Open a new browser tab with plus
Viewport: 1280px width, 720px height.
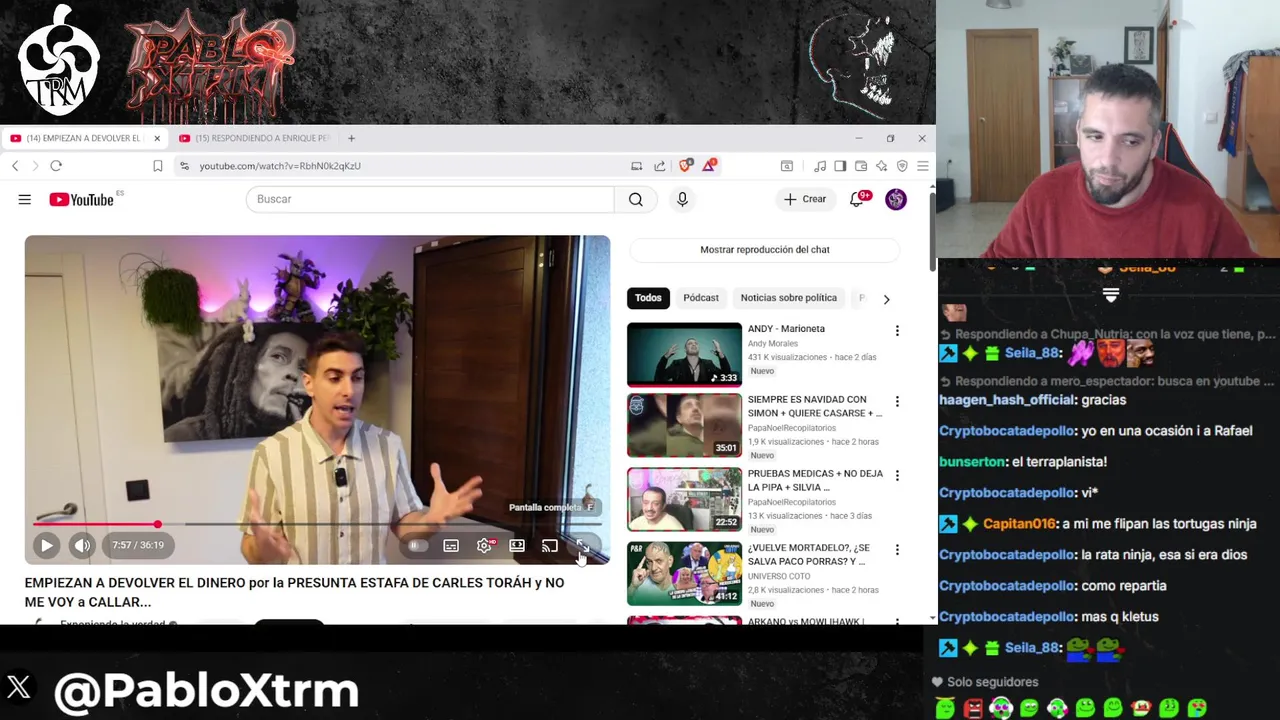point(351,138)
